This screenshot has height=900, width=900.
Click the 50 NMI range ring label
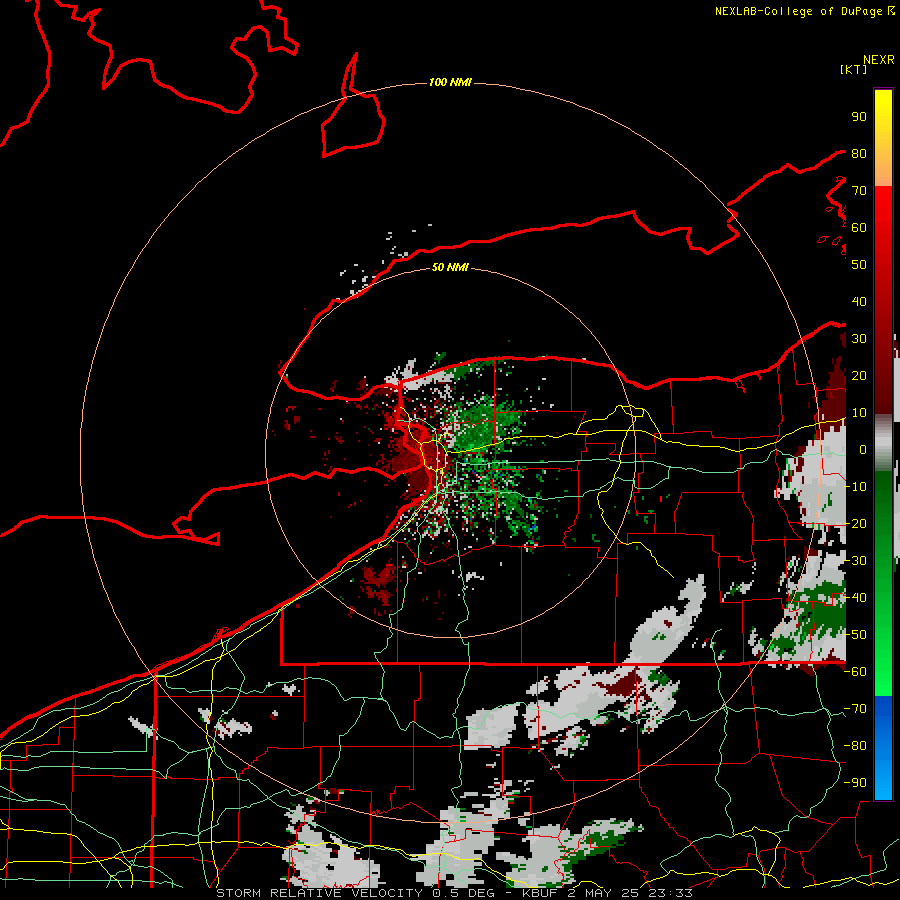tap(450, 267)
